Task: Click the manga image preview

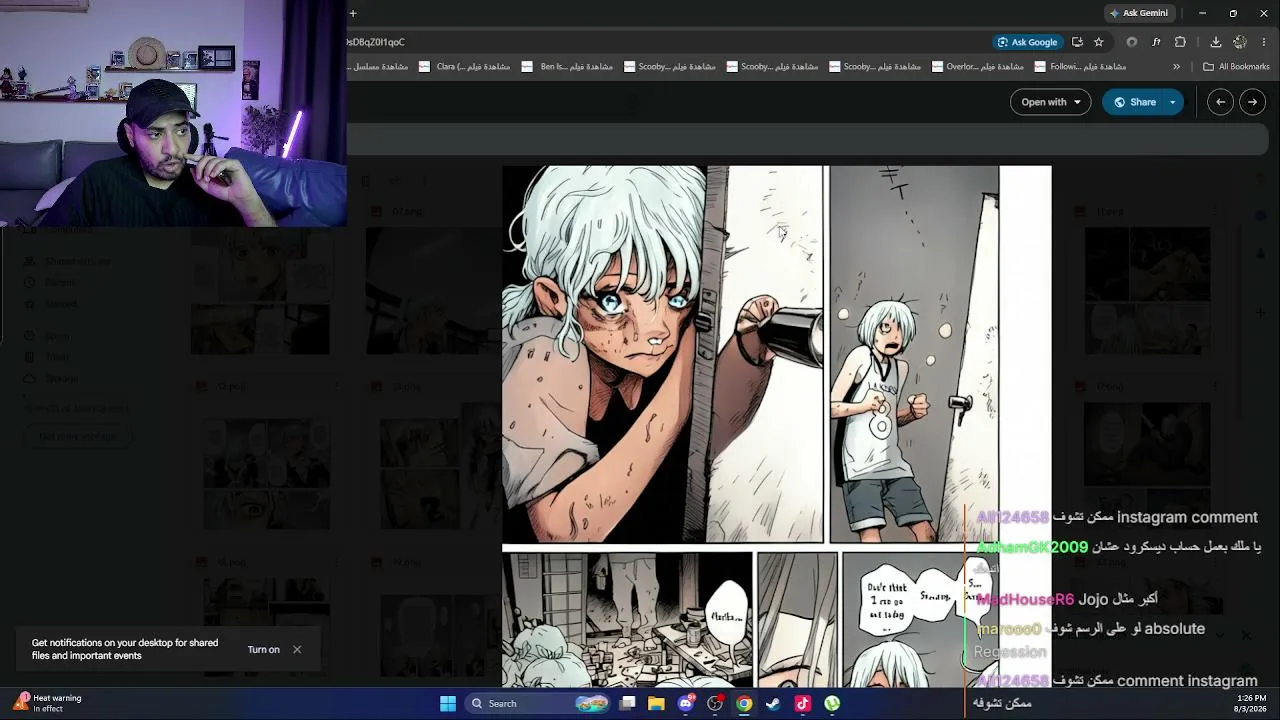Action: [777, 427]
